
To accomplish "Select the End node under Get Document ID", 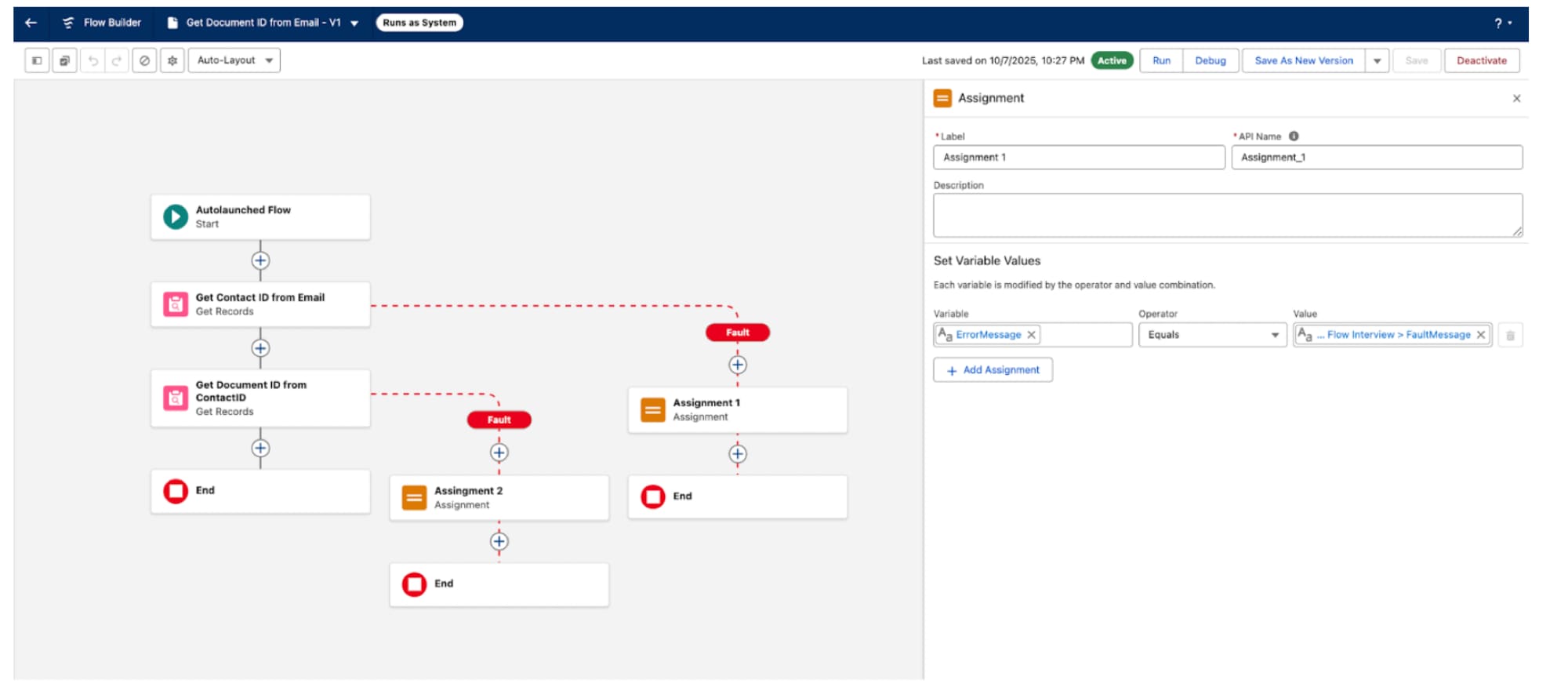I will click(260, 492).
